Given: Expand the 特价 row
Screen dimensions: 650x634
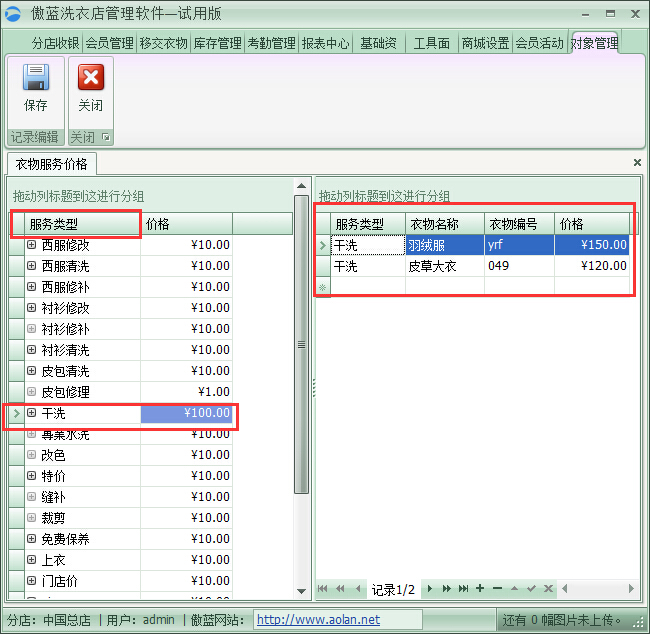Looking at the screenshot, I should tap(32, 476).
